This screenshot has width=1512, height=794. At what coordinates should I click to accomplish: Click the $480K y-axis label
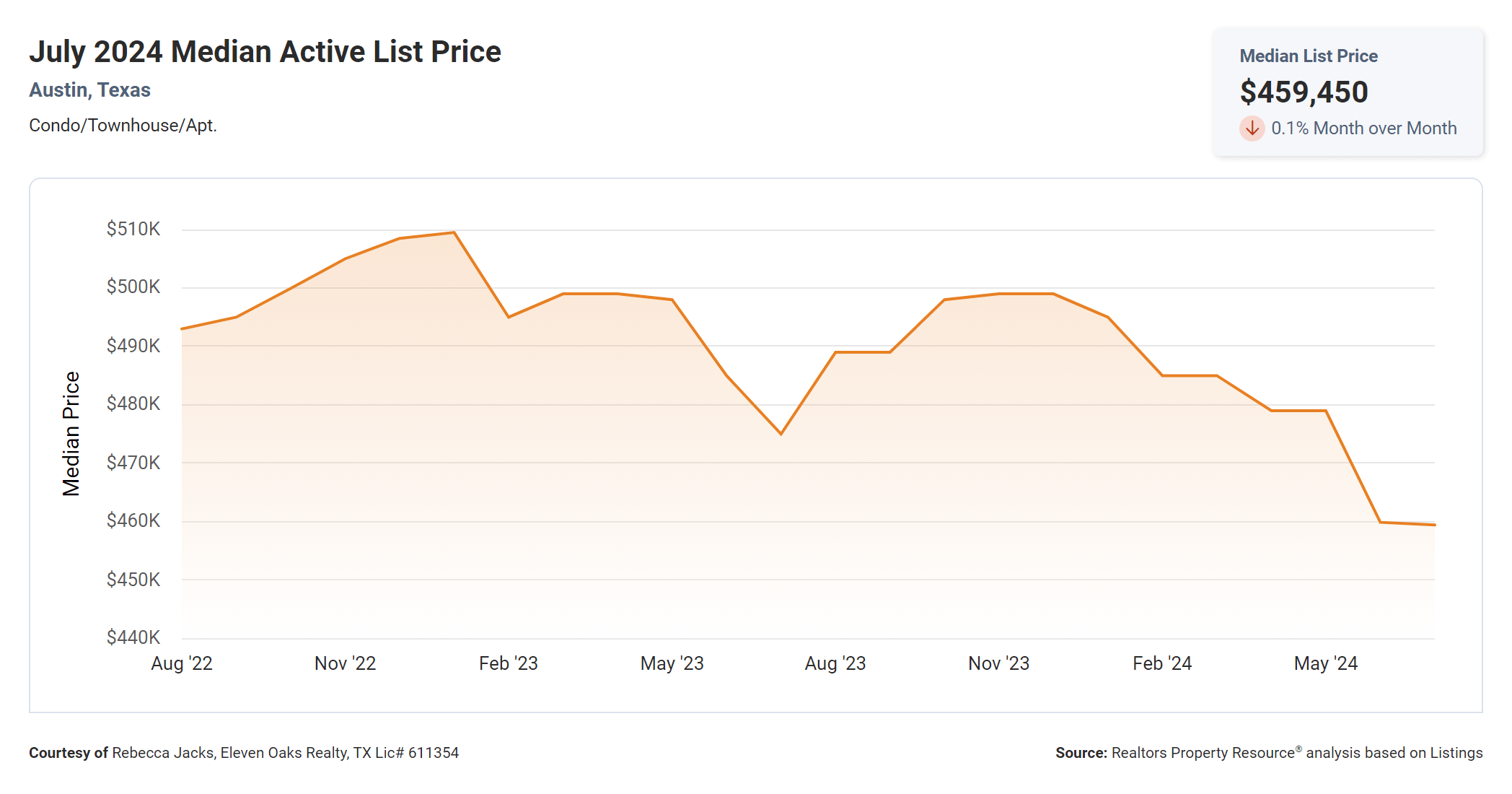[x=133, y=403]
